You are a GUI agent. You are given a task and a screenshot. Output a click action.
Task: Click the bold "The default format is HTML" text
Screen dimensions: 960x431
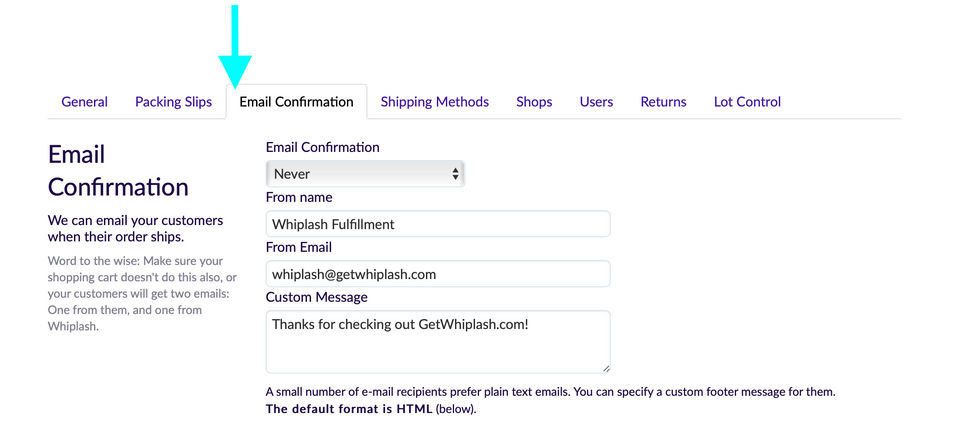tap(349, 409)
